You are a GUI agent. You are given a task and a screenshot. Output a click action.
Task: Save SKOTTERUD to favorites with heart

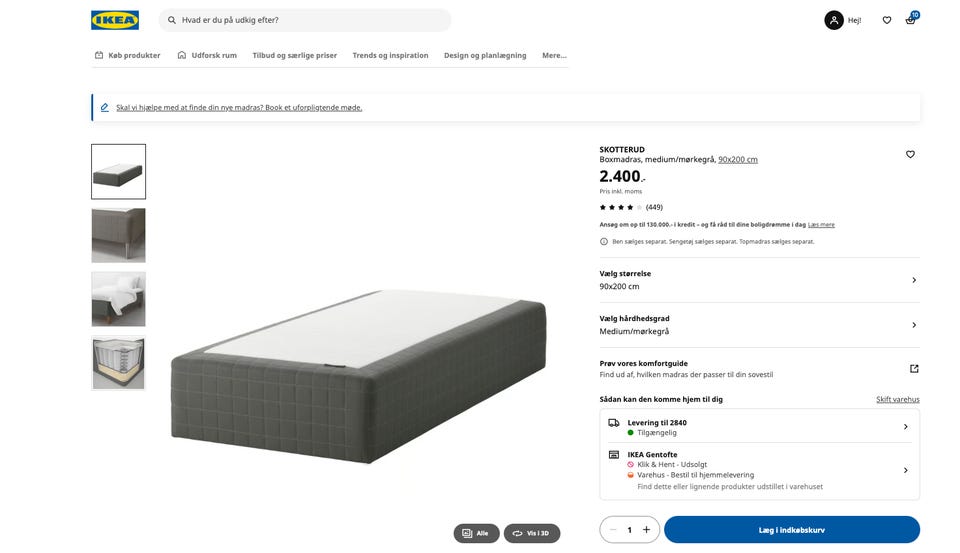pyautogui.click(x=910, y=154)
